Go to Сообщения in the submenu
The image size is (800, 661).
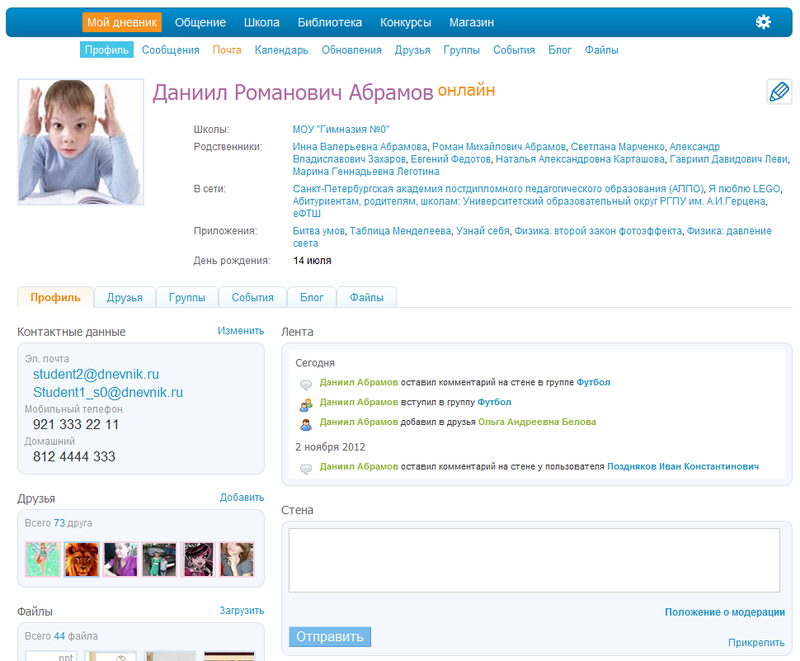[170, 50]
